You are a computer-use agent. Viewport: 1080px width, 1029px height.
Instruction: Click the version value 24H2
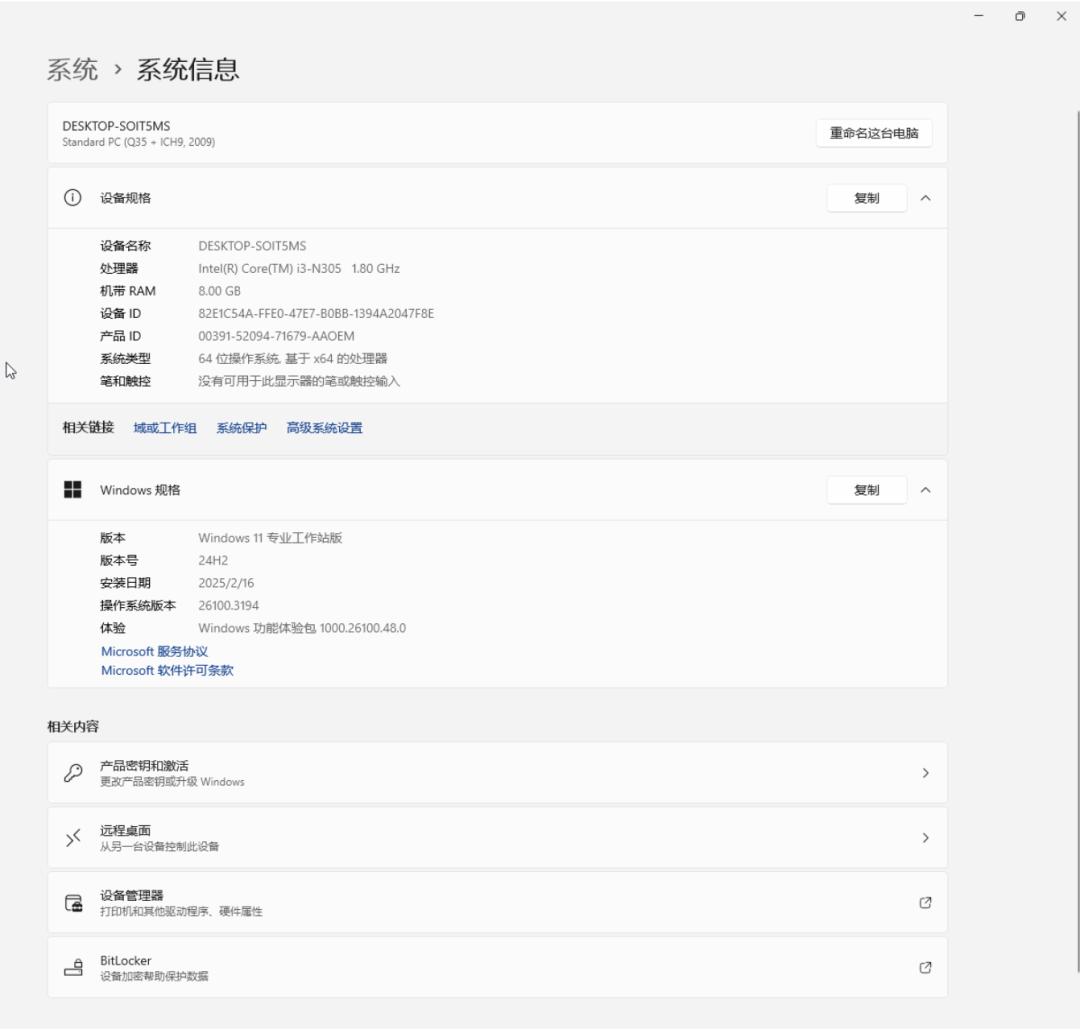213,561
